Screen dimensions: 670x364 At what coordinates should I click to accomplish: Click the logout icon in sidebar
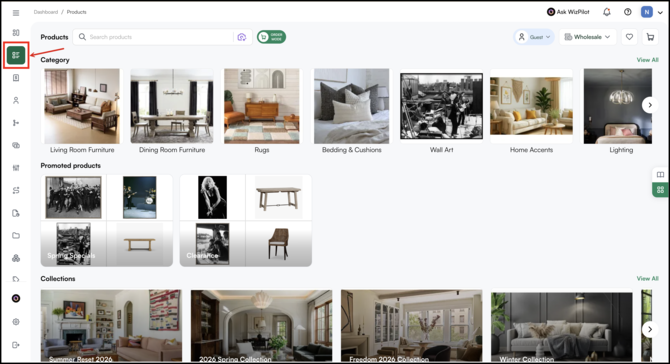(x=16, y=345)
